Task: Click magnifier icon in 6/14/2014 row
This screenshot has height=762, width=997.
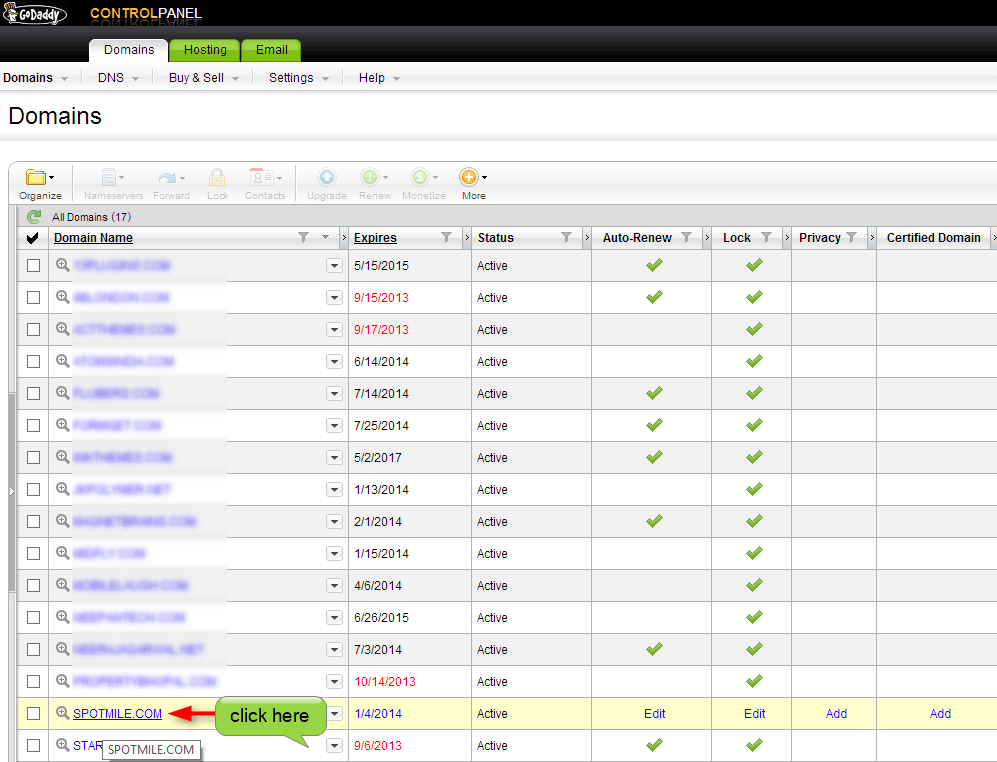Action: click(x=62, y=361)
